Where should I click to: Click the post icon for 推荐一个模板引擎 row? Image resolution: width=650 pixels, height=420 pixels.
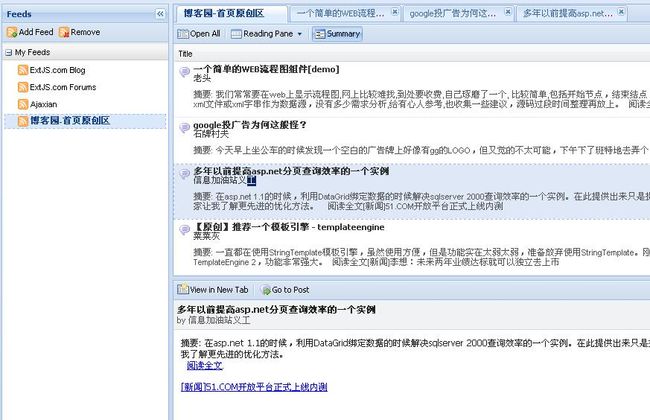click(184, 230)
